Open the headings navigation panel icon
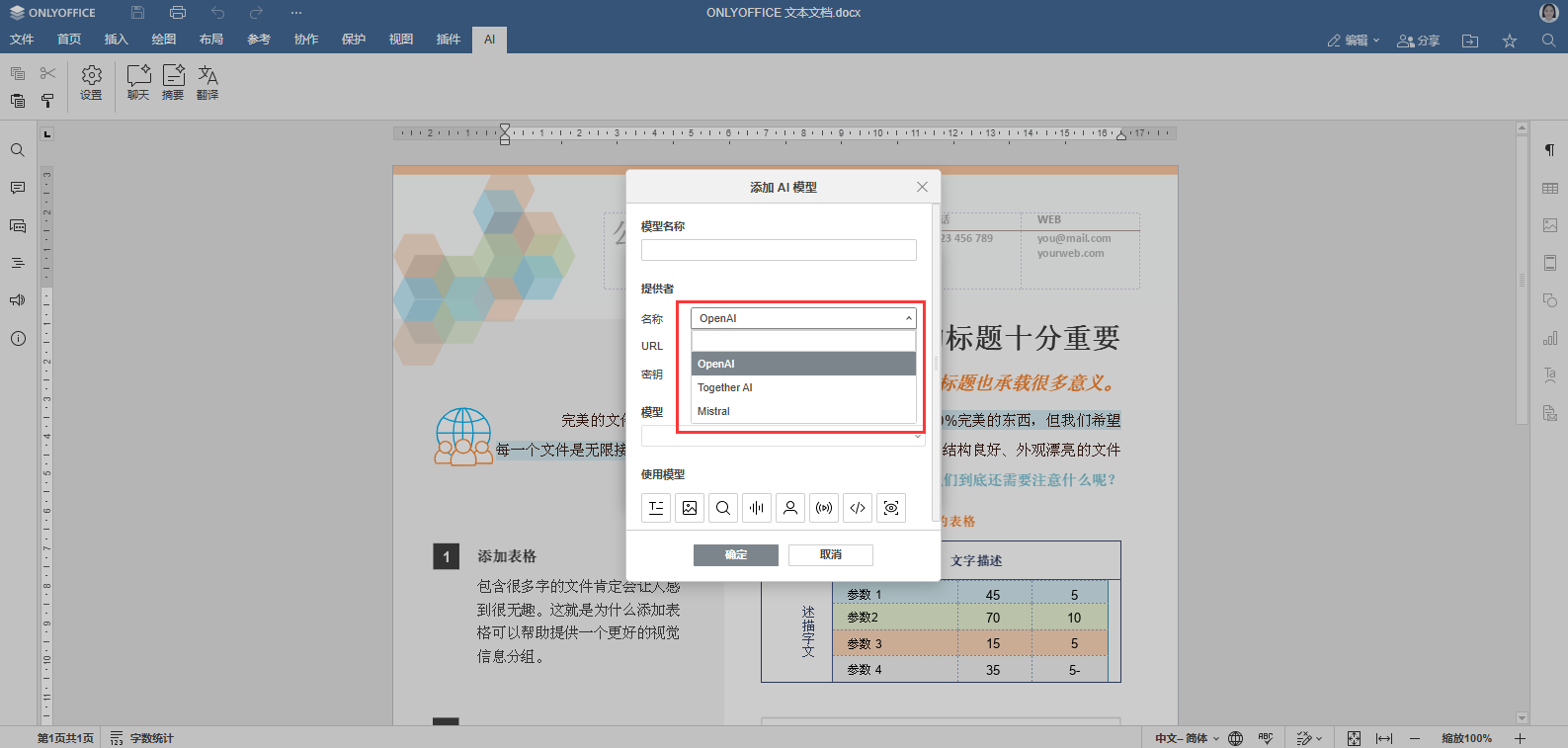Screen dimensions: 1568x748 18,263
